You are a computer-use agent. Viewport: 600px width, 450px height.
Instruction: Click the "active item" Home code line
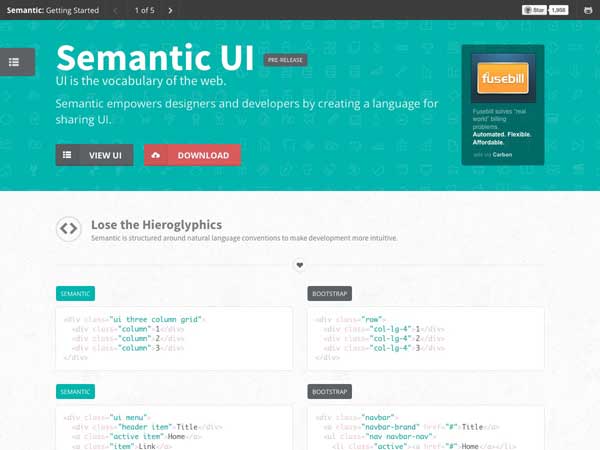[137, 436]
